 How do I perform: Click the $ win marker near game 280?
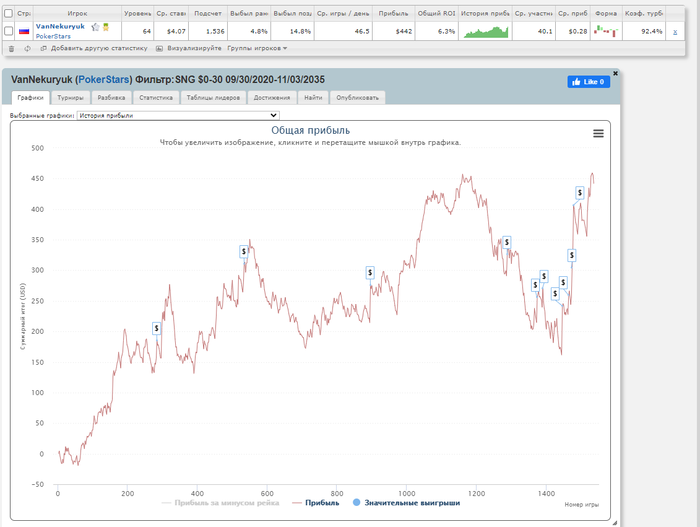[x=156, y=328]
